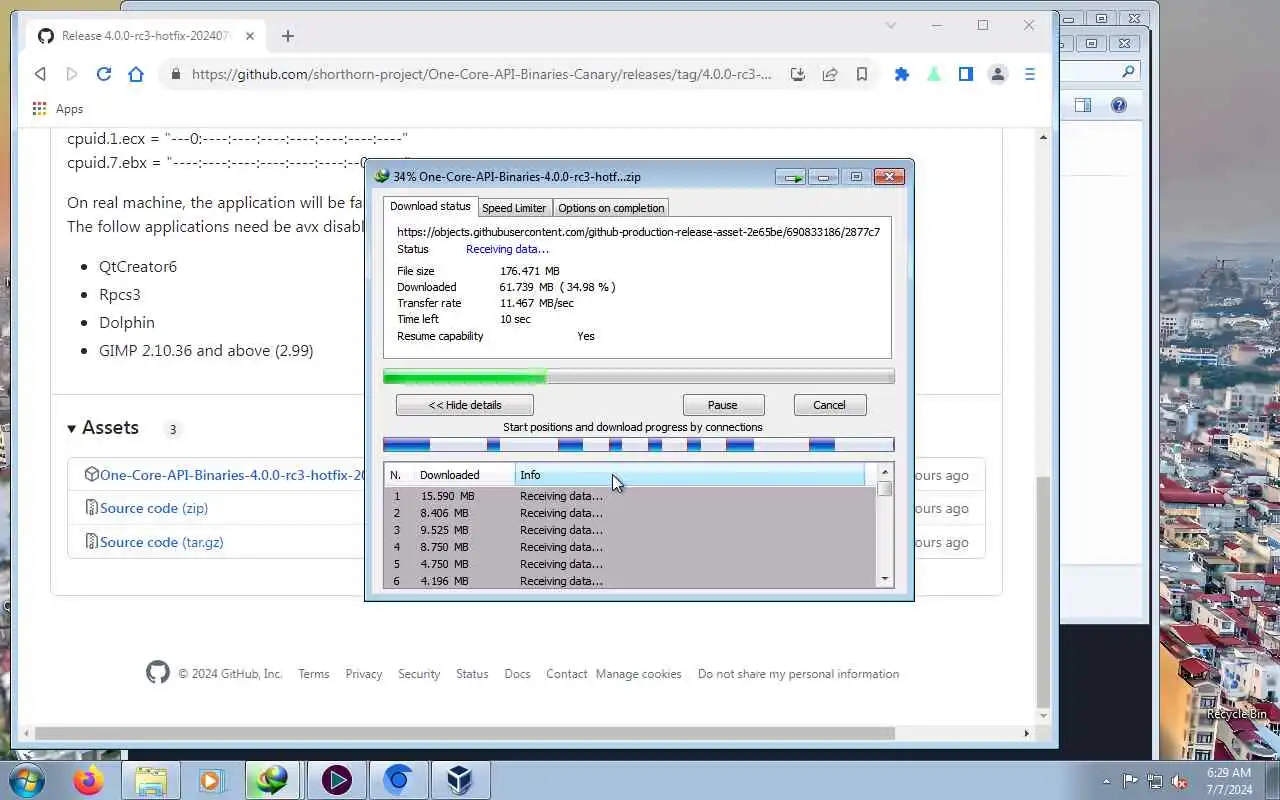Image resolution: width=1280 pixels, height=800 pixels.
Task: Open the Status footer link
Action: (472, 674)
